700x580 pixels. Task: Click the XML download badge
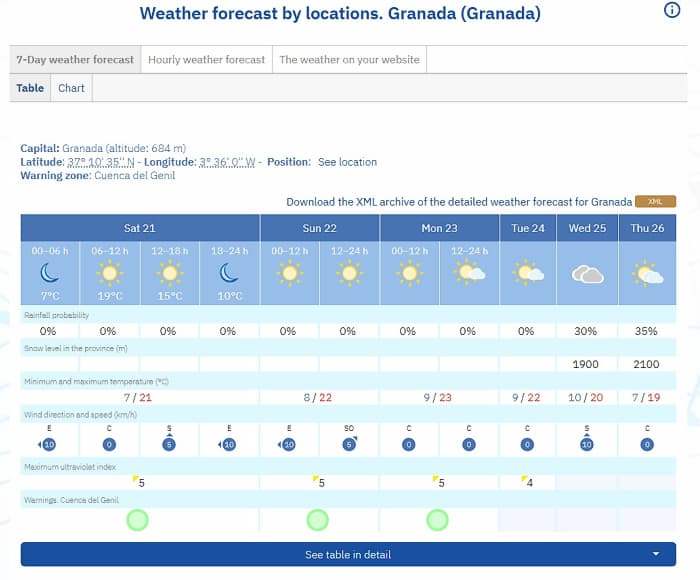click(x=655, y=201)
